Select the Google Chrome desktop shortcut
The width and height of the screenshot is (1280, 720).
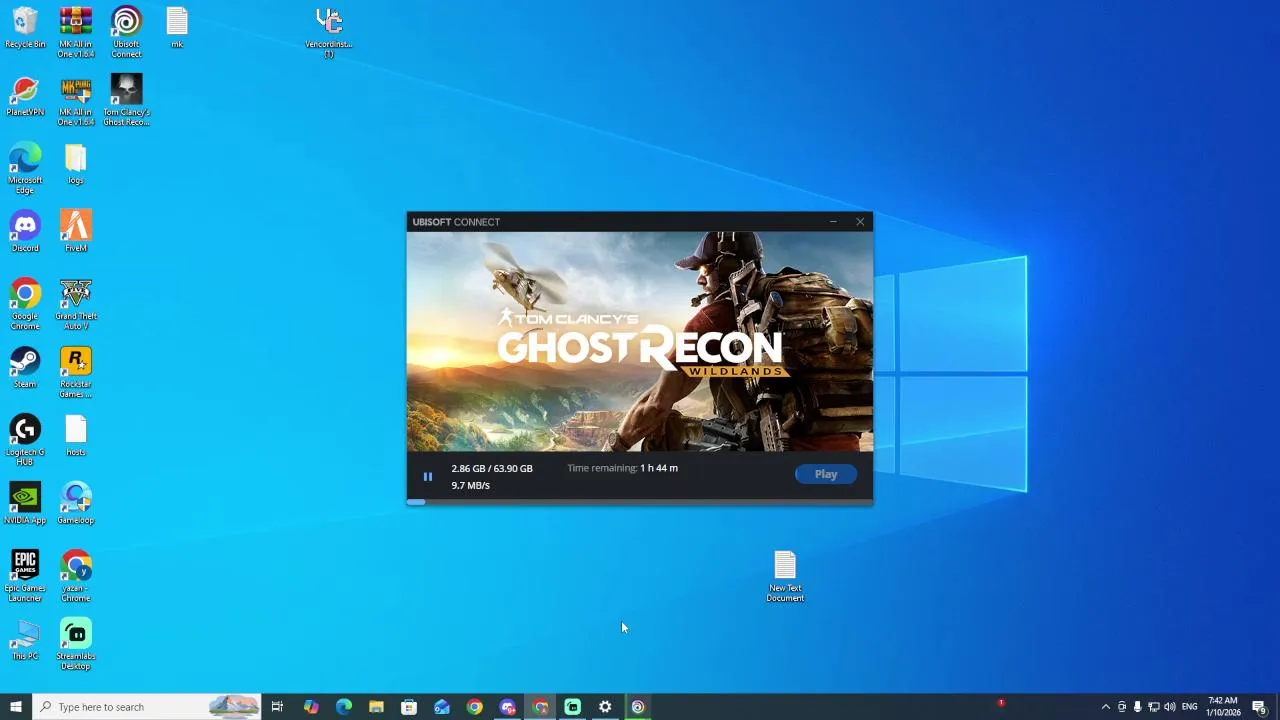point(25,304)
